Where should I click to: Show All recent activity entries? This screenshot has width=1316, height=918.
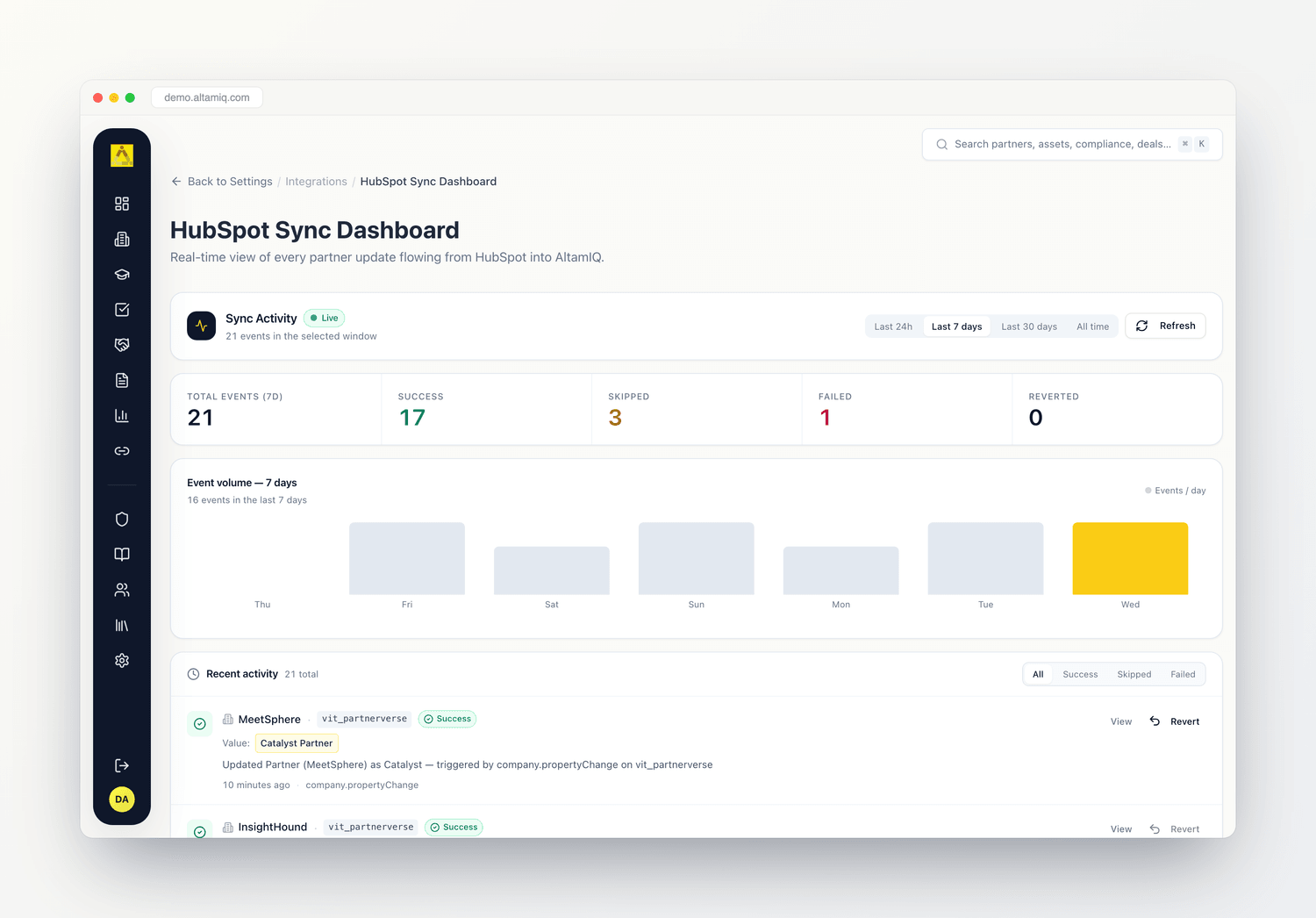(x=1038, y=675)
